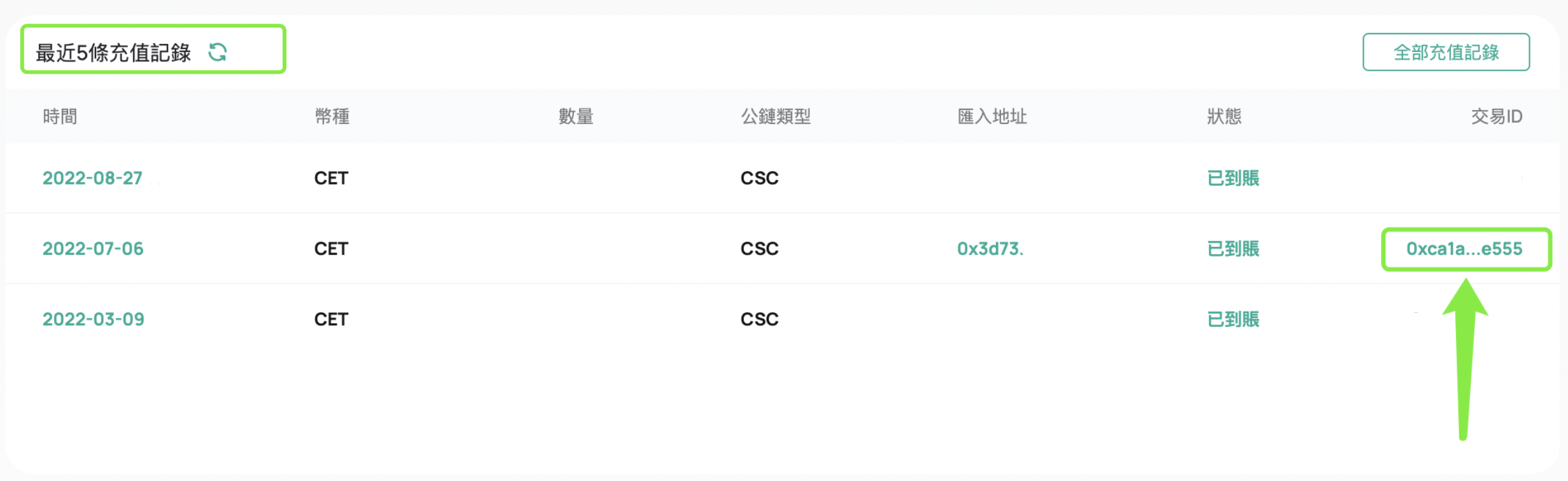Select the 2022-07-06 record date
1568x481 pixels.
(x=93, y=249)
